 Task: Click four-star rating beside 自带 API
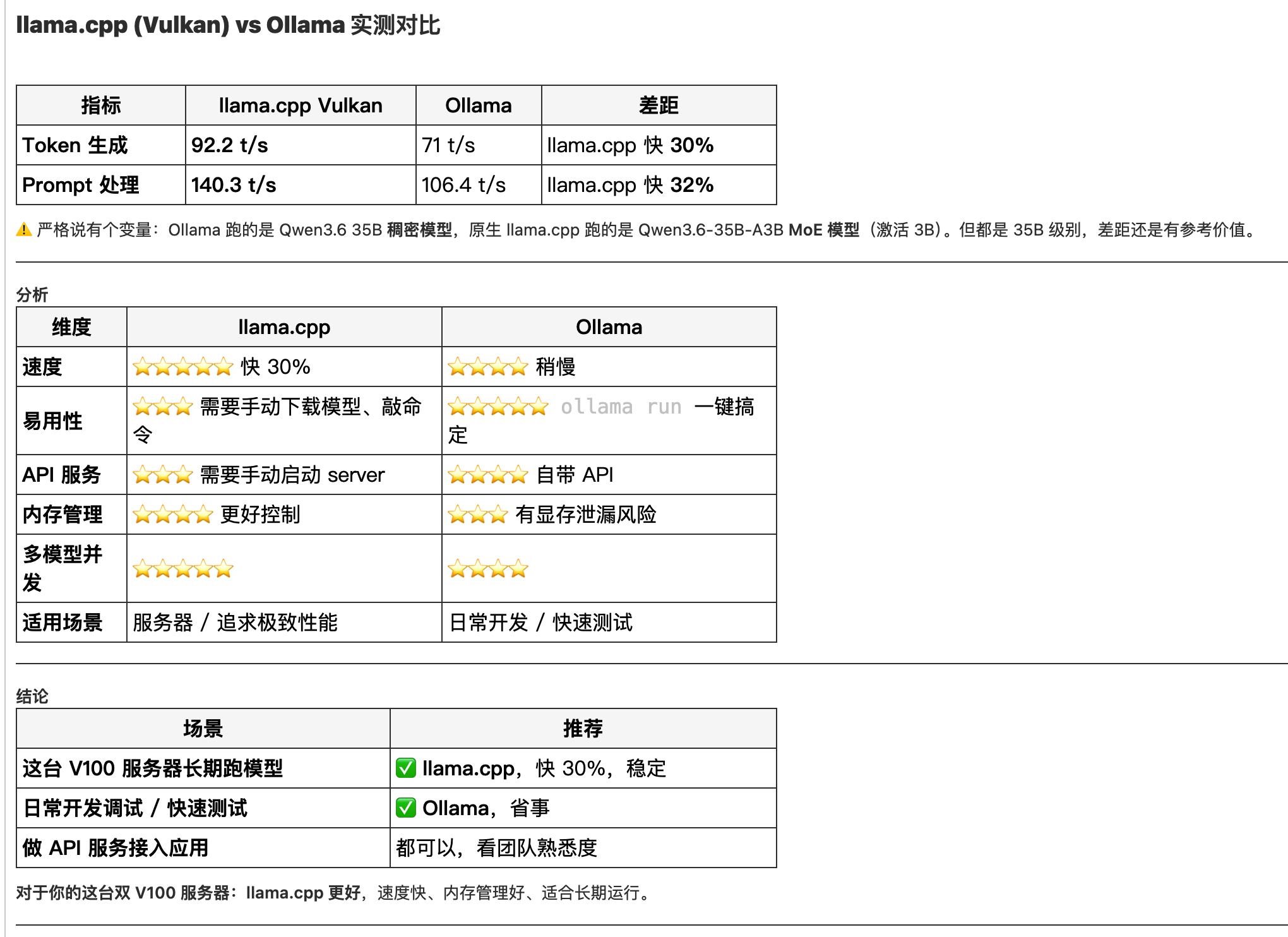tap(488, 475)
